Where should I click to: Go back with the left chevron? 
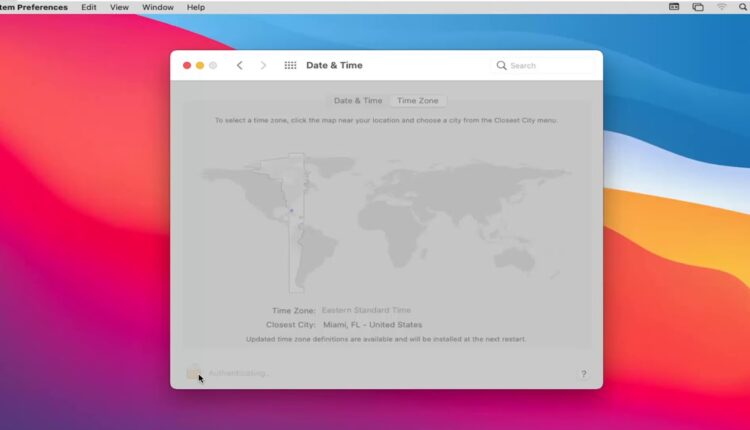[240, 66]
